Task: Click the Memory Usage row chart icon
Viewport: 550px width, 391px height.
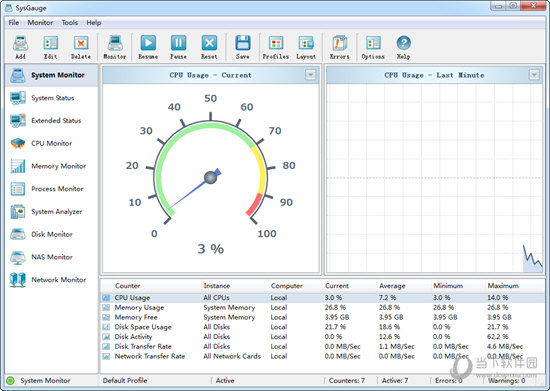Action: click(x=106, y=308)
